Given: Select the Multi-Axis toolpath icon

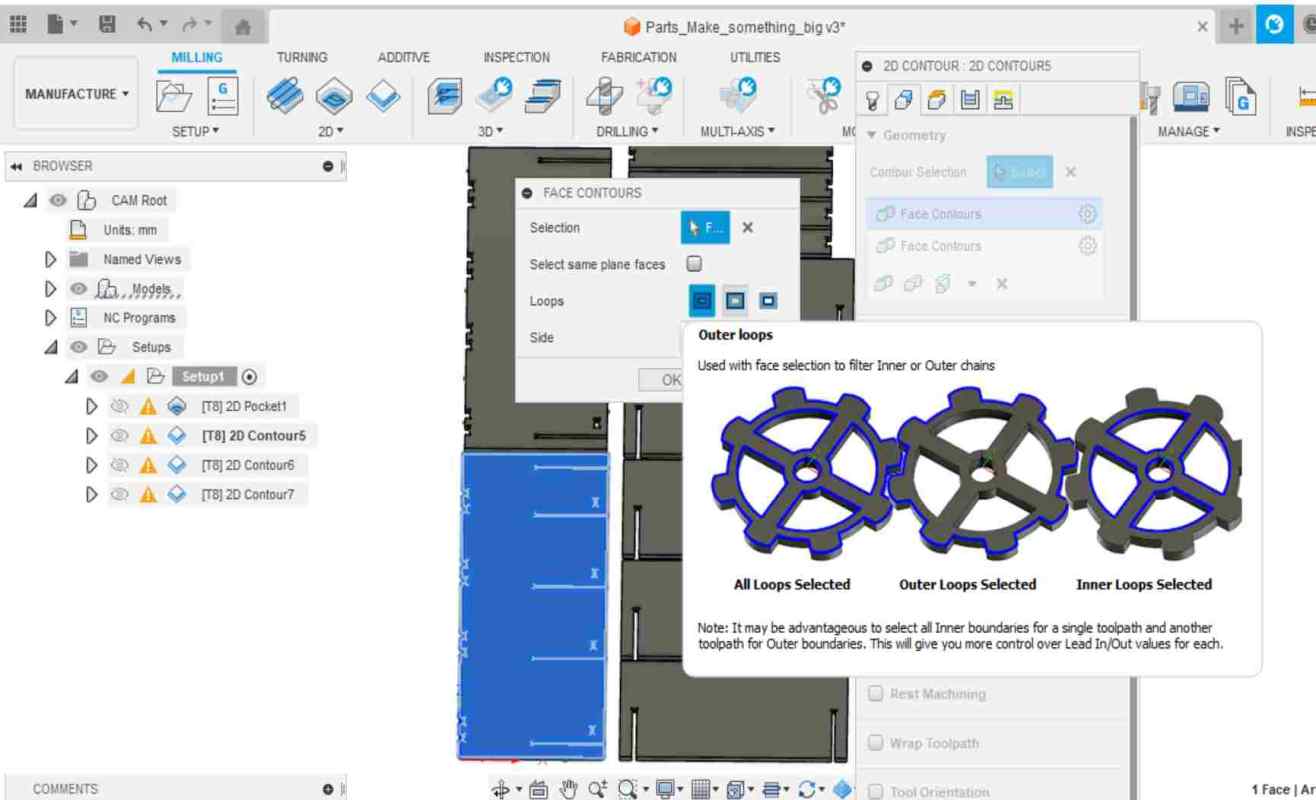Looking at the screenshot, I should 739,97.
